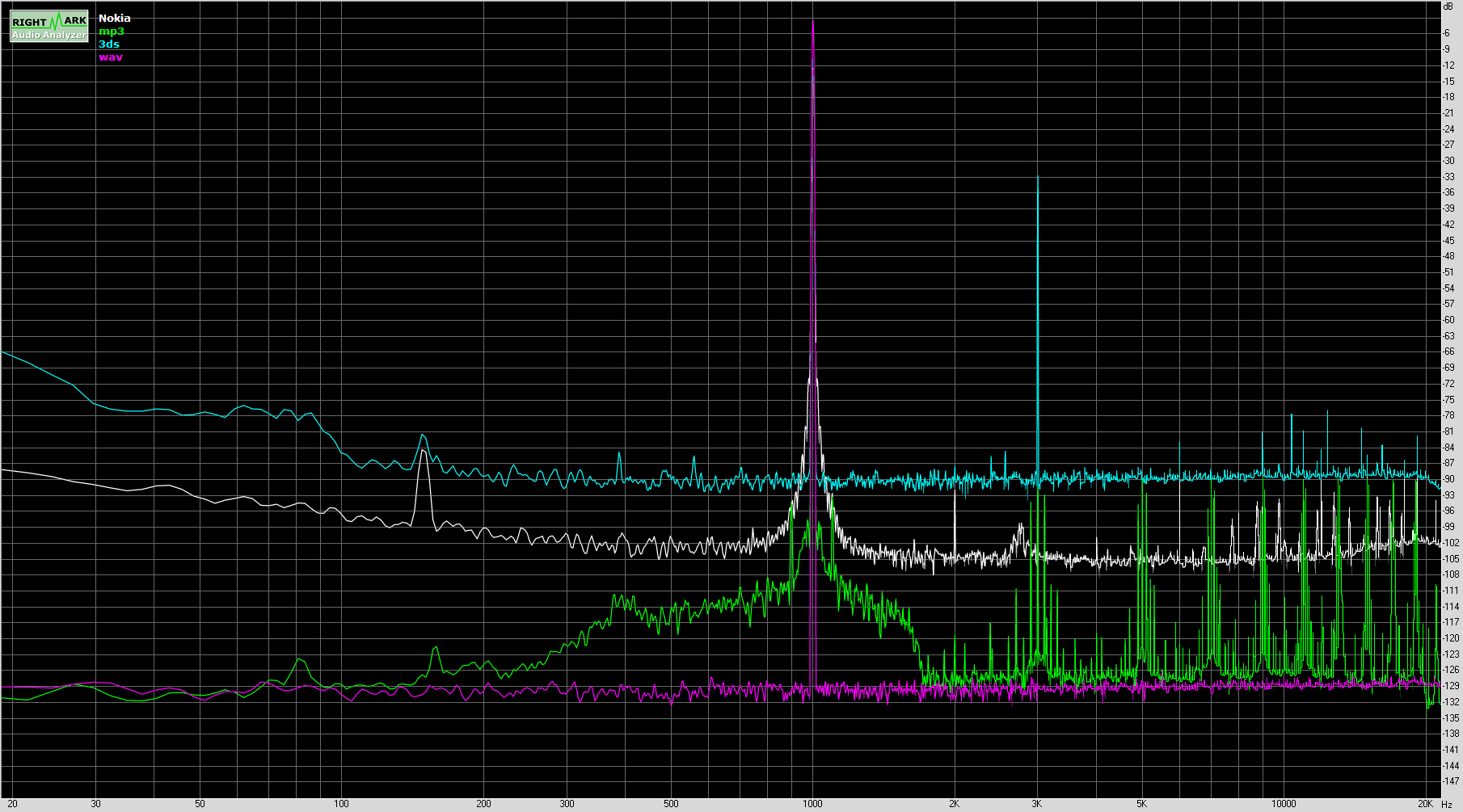1463x812 pixels.
Task: Click the RightMark Audio Analyzer logo
Action: tap(48, 27)
